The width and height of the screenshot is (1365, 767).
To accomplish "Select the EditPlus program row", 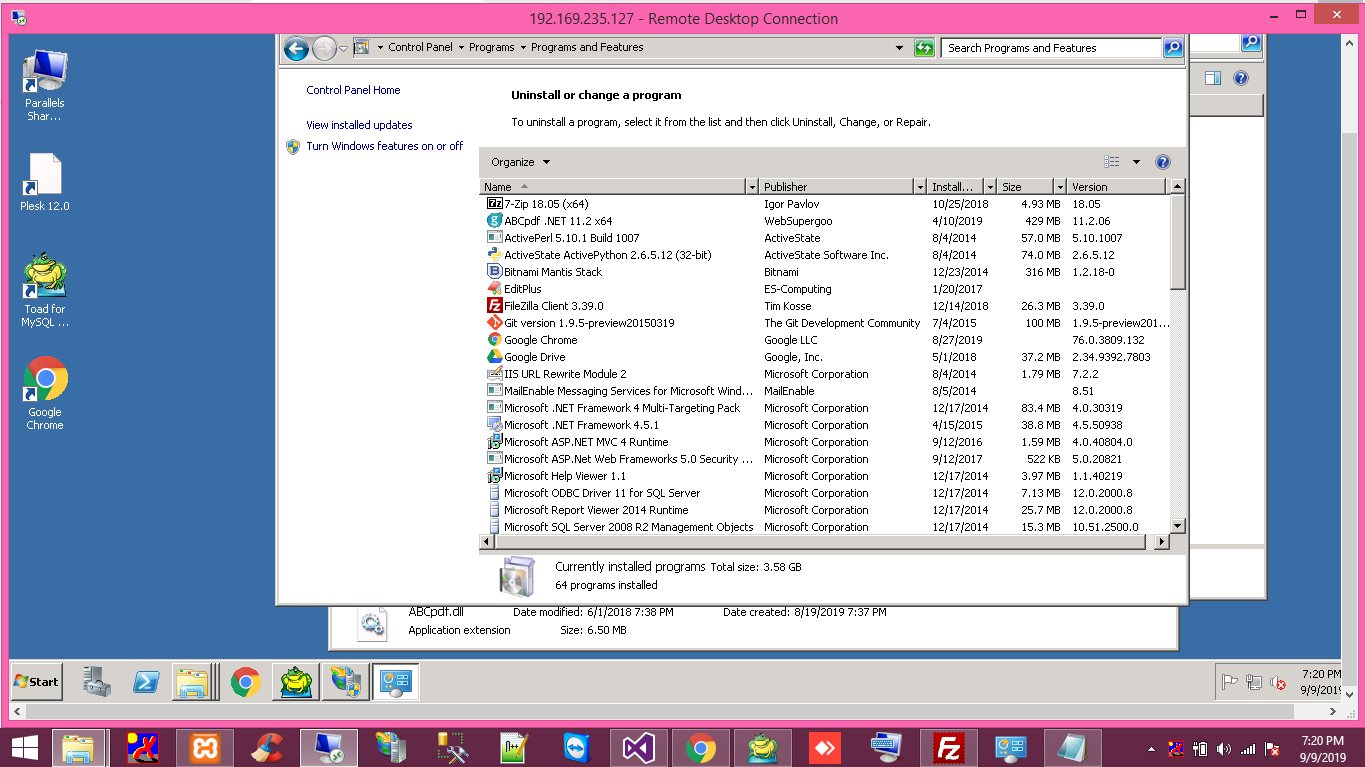I will 824,289.
